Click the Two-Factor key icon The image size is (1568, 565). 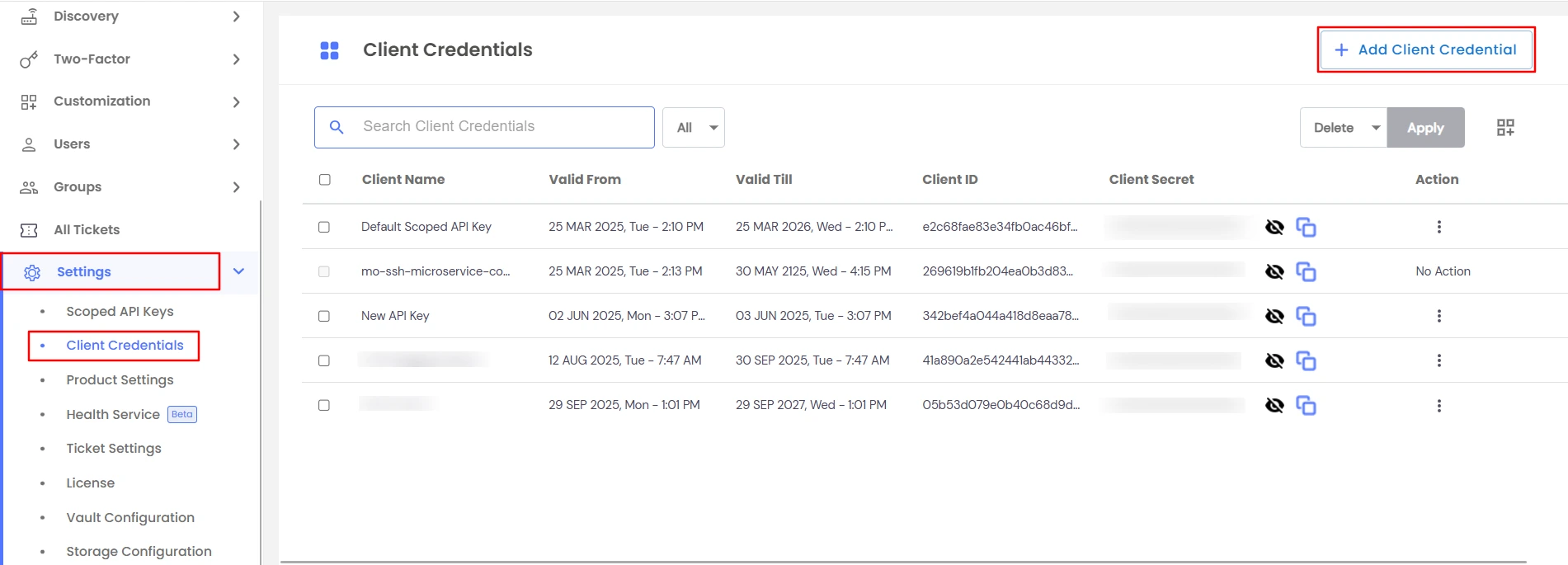29,59
